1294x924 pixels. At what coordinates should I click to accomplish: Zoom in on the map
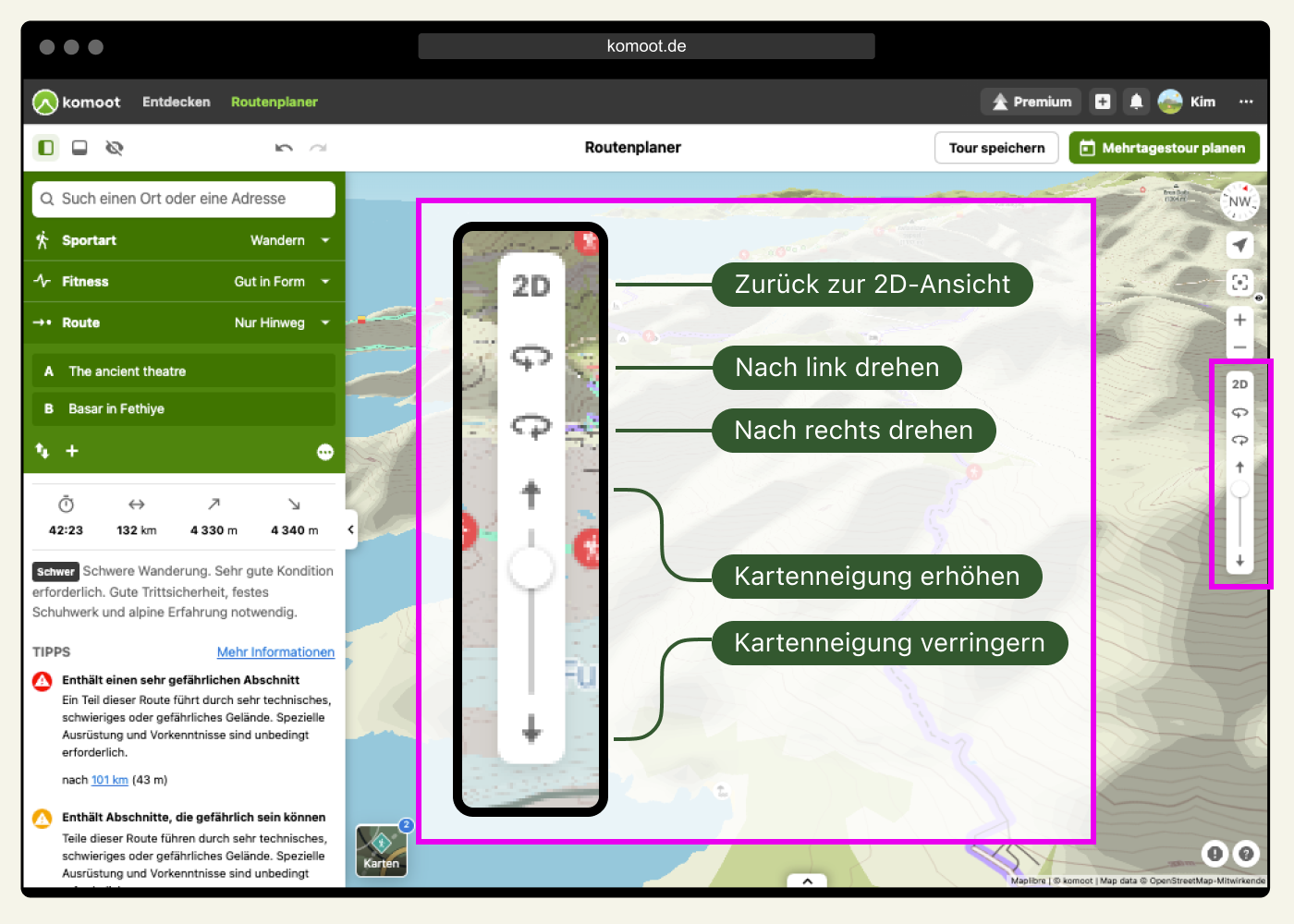tap(1239, 320)
